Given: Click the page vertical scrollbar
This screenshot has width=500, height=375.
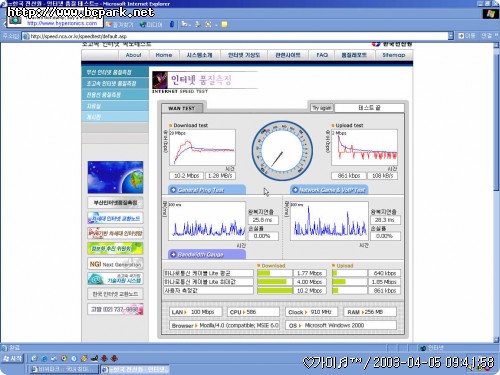Looking at the screenshot, I should pyautogui.click(x=496, y=193).
